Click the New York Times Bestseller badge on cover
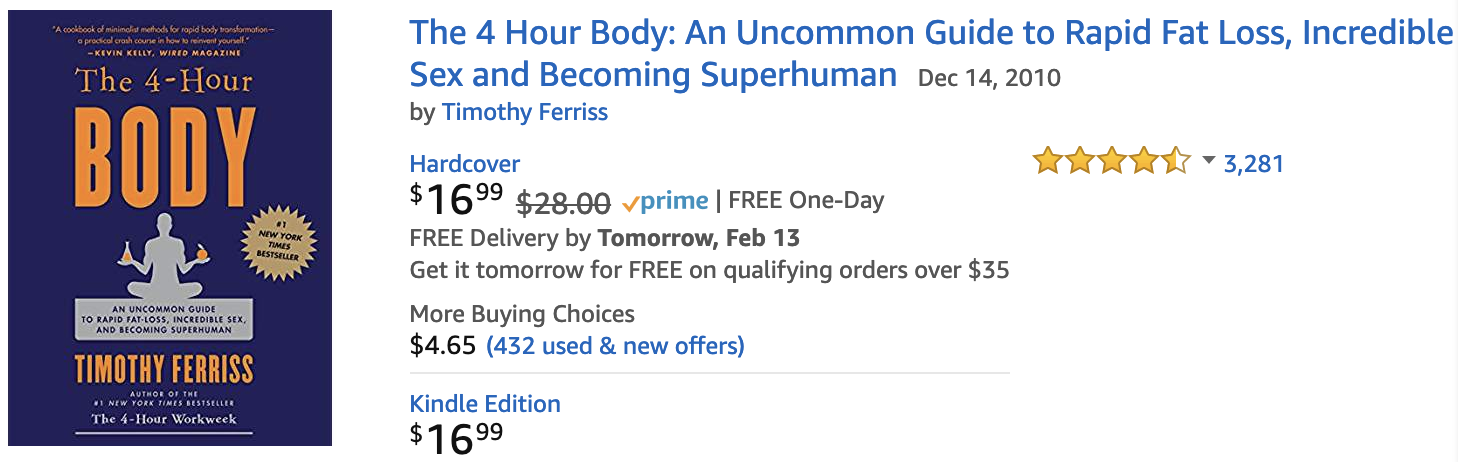The width and height of the screenshot is (1458, 462). pyautogui.click(x=273, y=241)
